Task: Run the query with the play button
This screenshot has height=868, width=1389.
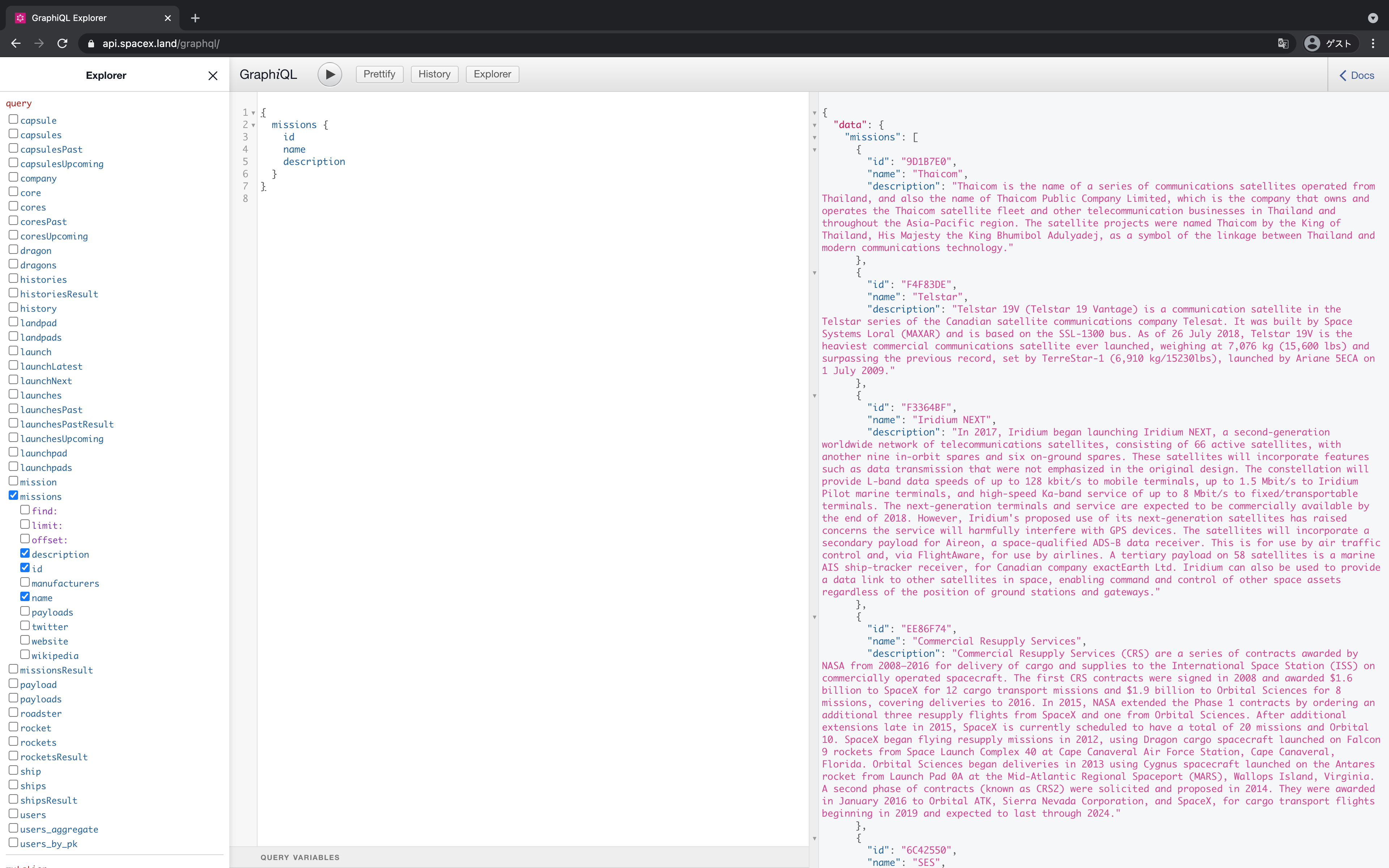Action: coord(330,74)
